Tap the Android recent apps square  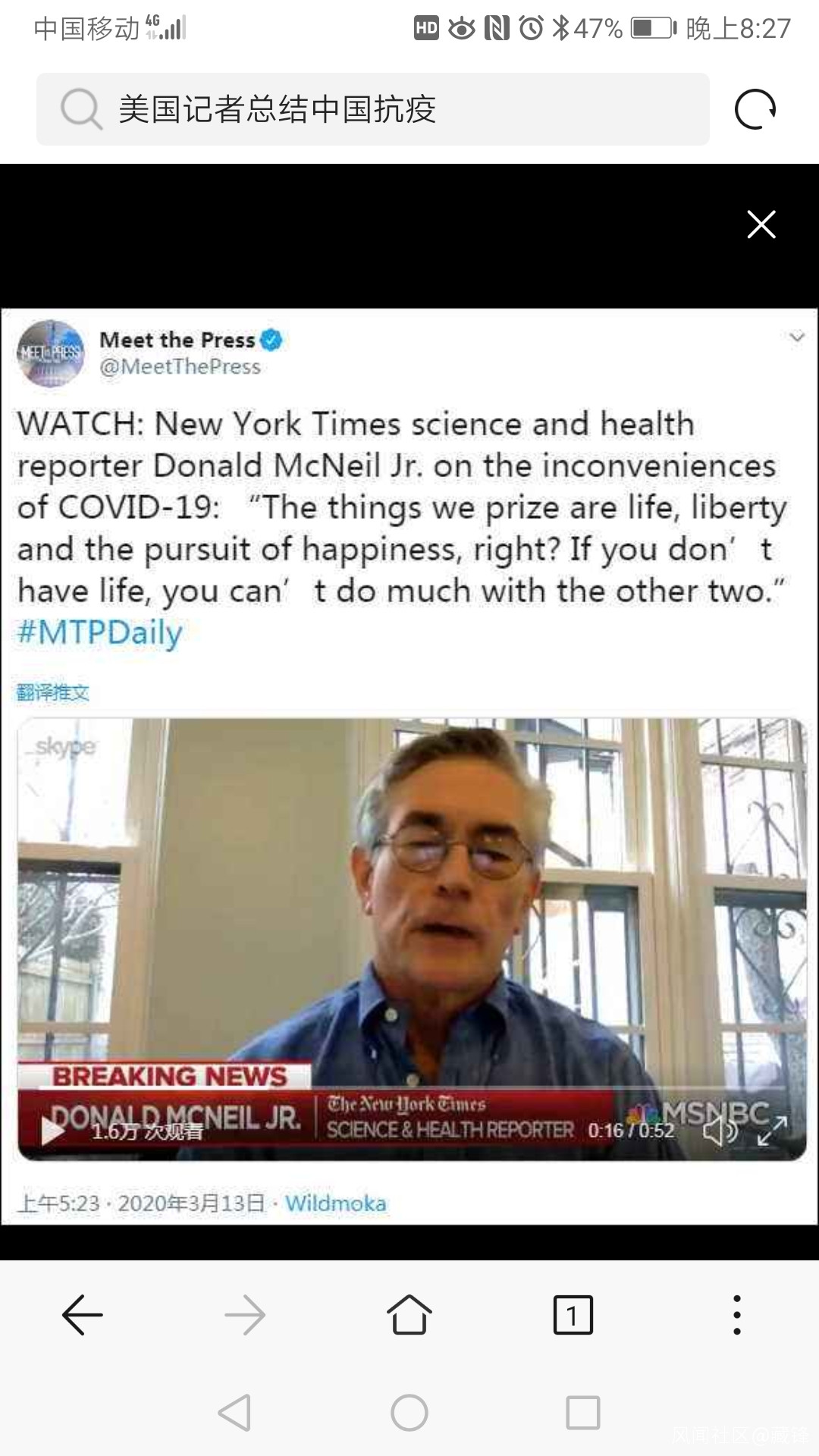(583, 1413)
